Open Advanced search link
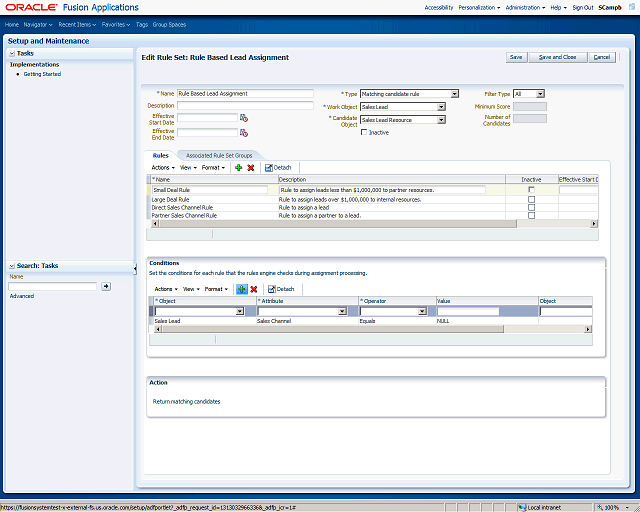The height and width of the screenshot is (512, 640). click(x=22, y=296)
